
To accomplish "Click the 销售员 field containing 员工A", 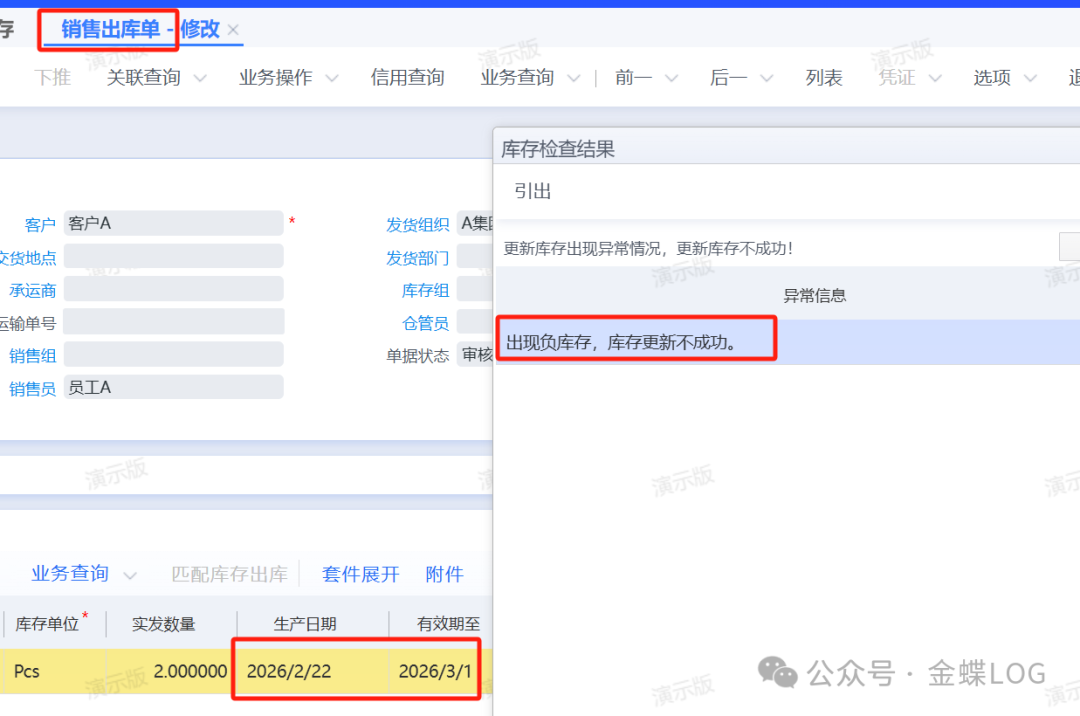I will [x=173, y=387].
